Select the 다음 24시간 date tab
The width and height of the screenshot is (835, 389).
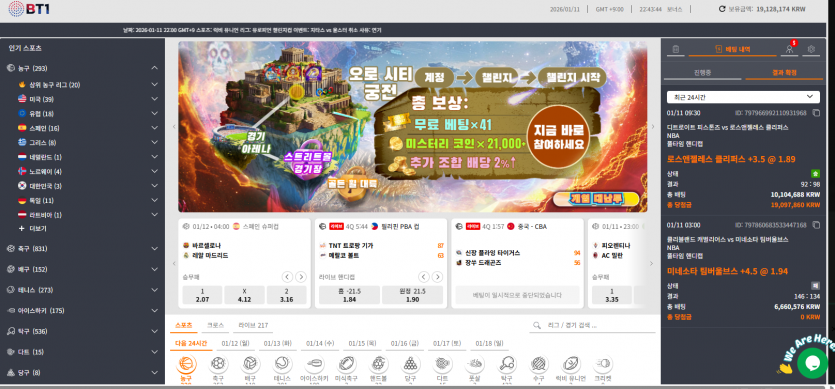click(x=191, y=344)
